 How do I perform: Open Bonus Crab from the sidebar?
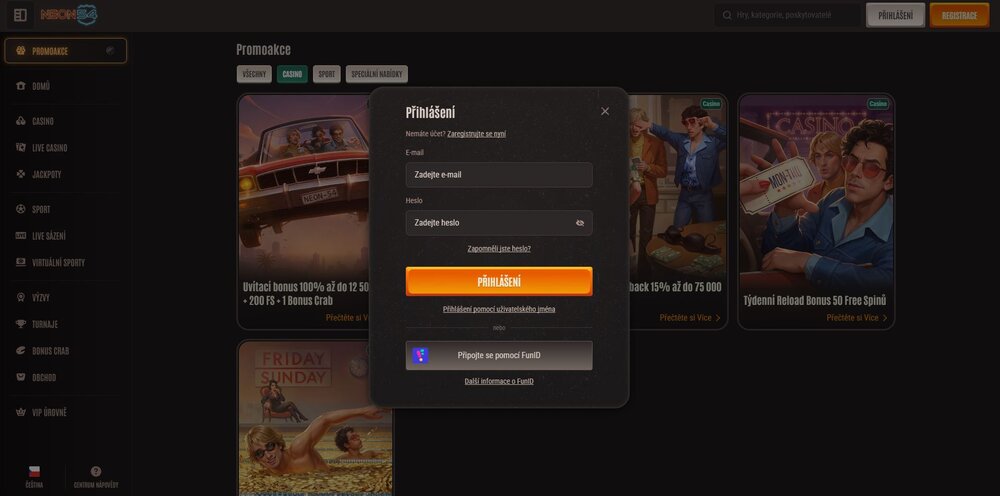pyautogui.click(x=49, y=351)
